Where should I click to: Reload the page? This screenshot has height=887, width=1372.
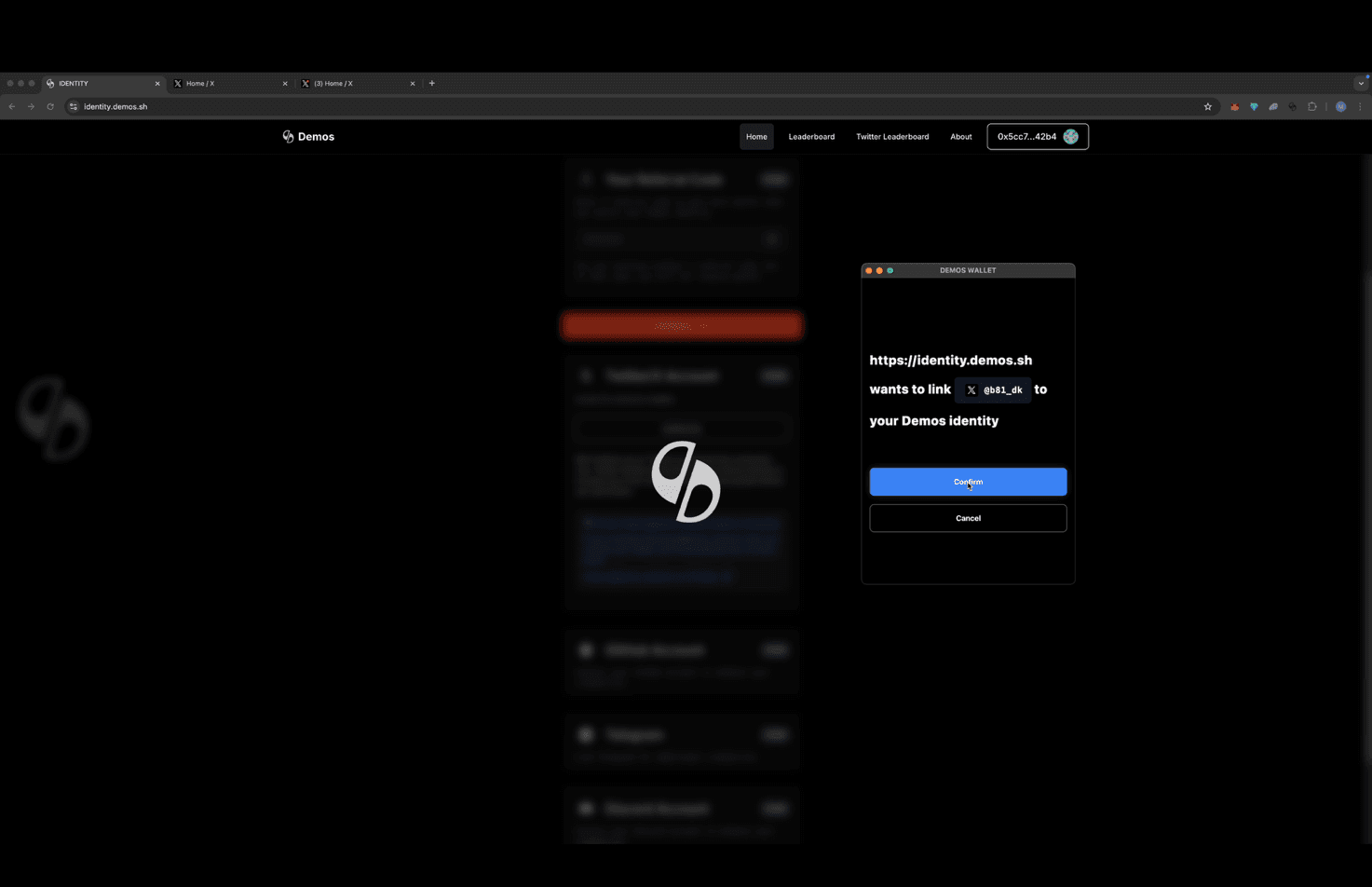(x=49, y=106)
